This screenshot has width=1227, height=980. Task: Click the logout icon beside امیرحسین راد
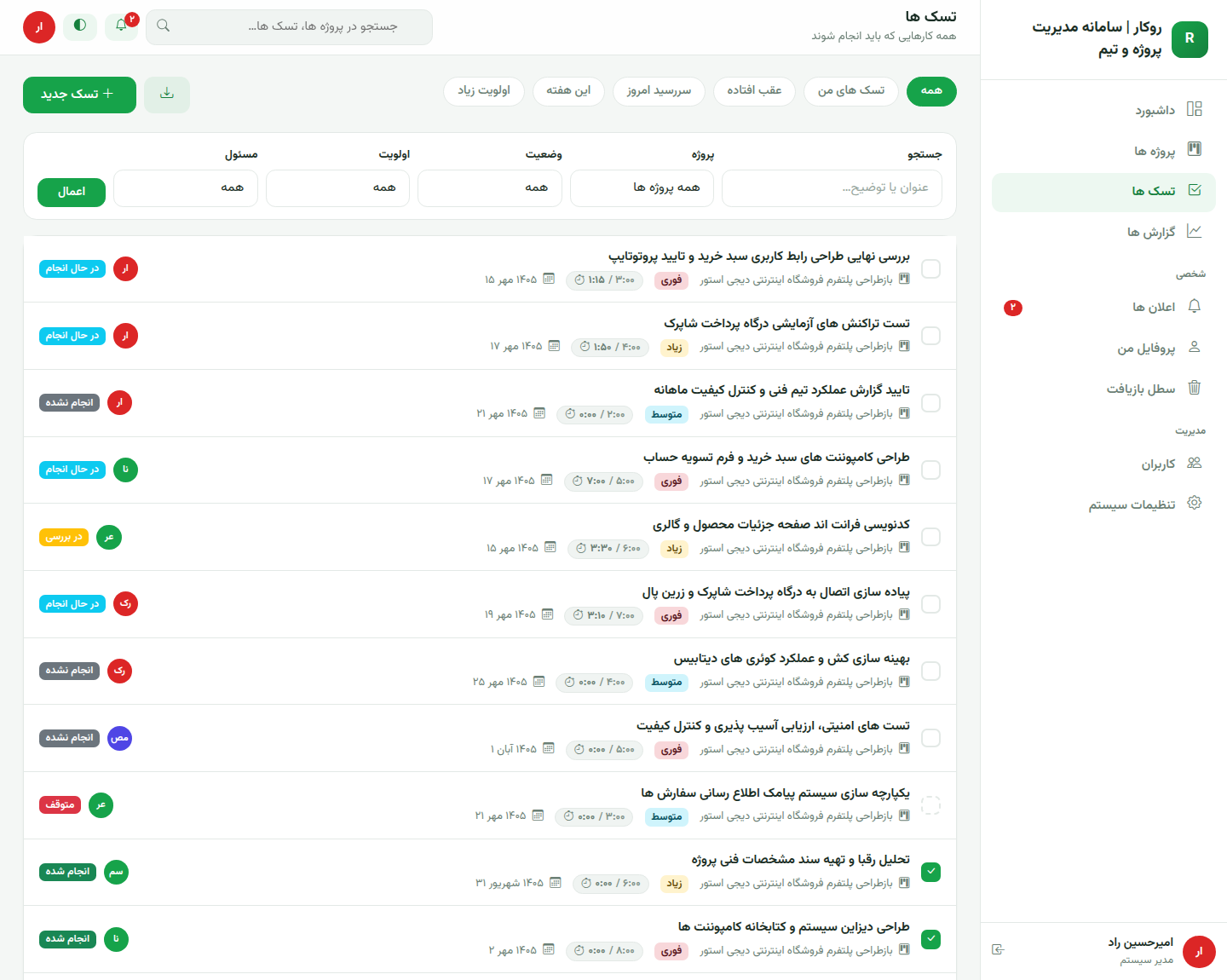pyautogui.click(x=999, y=950)
